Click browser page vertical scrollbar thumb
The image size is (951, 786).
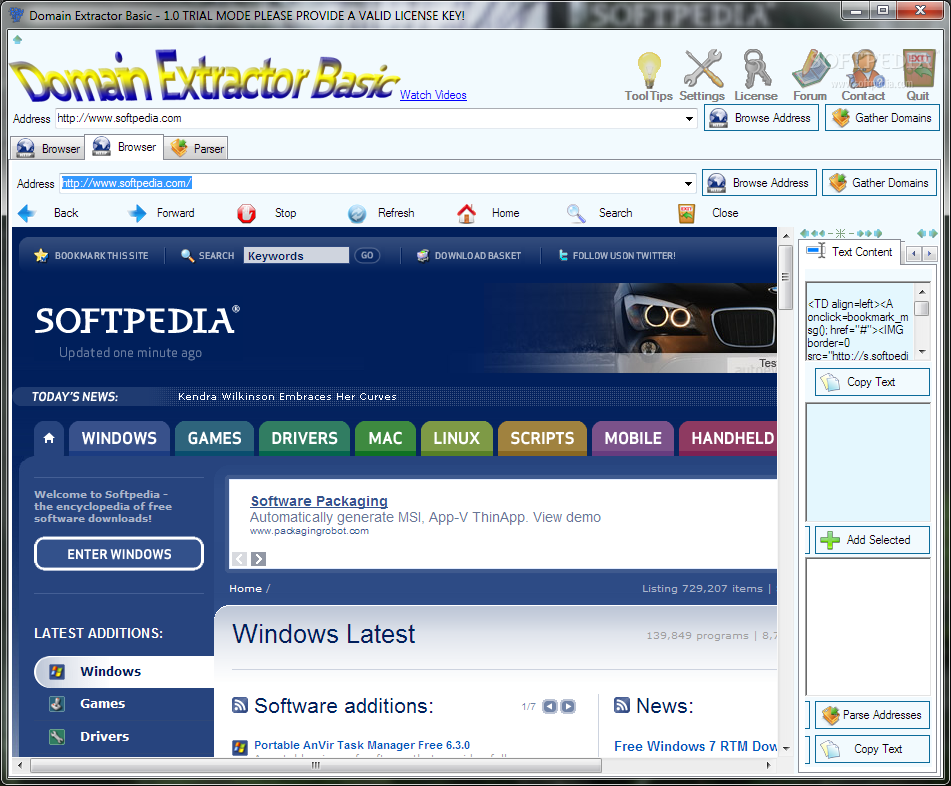click(785, 277)
